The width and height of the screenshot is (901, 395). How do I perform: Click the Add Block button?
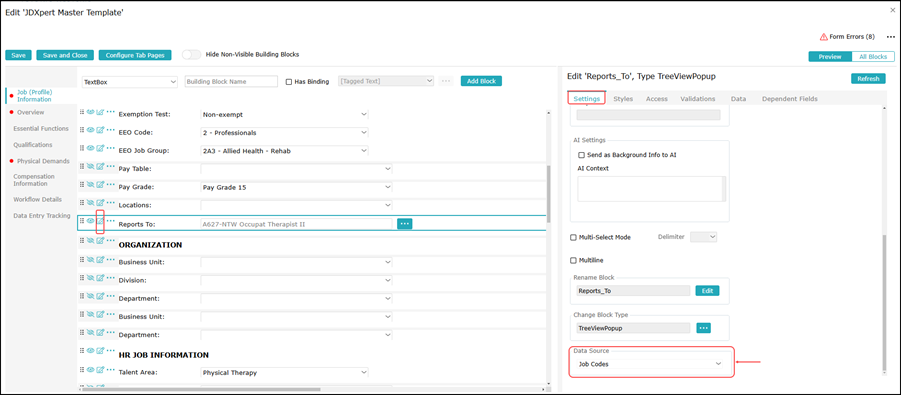[x=482, y=81]
